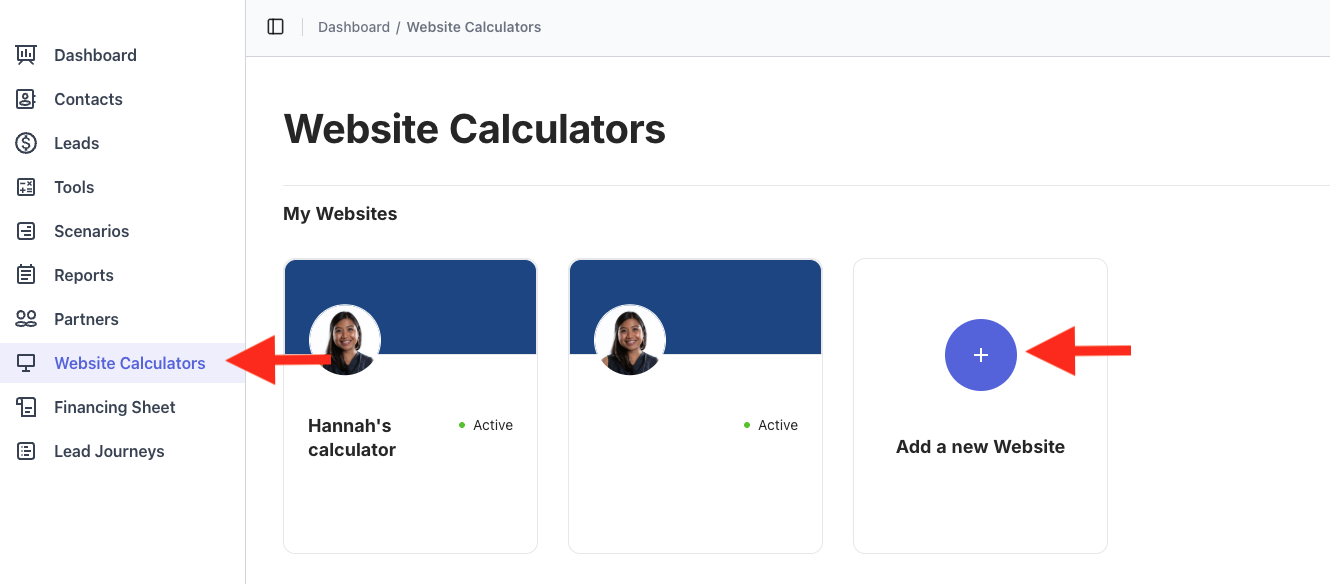Click the Lead Journeys list icon

point(26,451)
